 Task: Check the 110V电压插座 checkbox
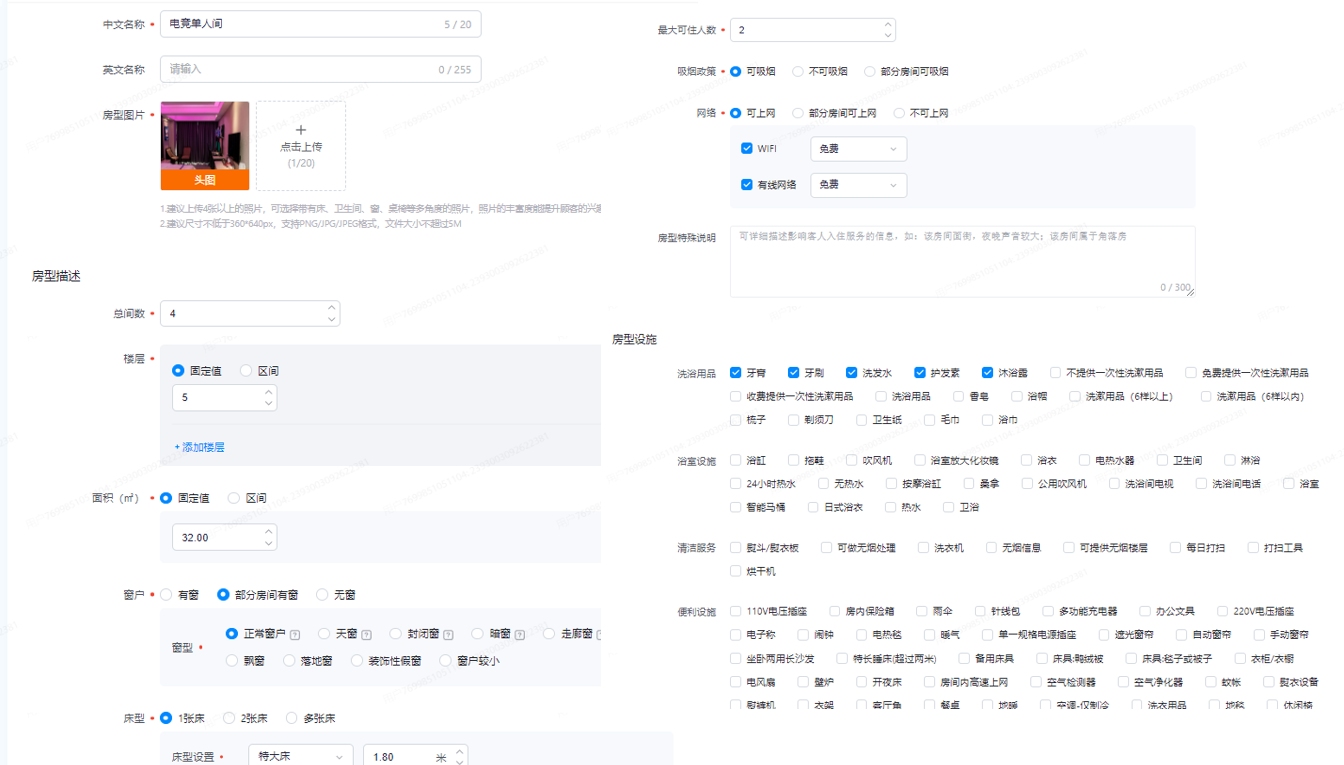(x=736, y=611)
